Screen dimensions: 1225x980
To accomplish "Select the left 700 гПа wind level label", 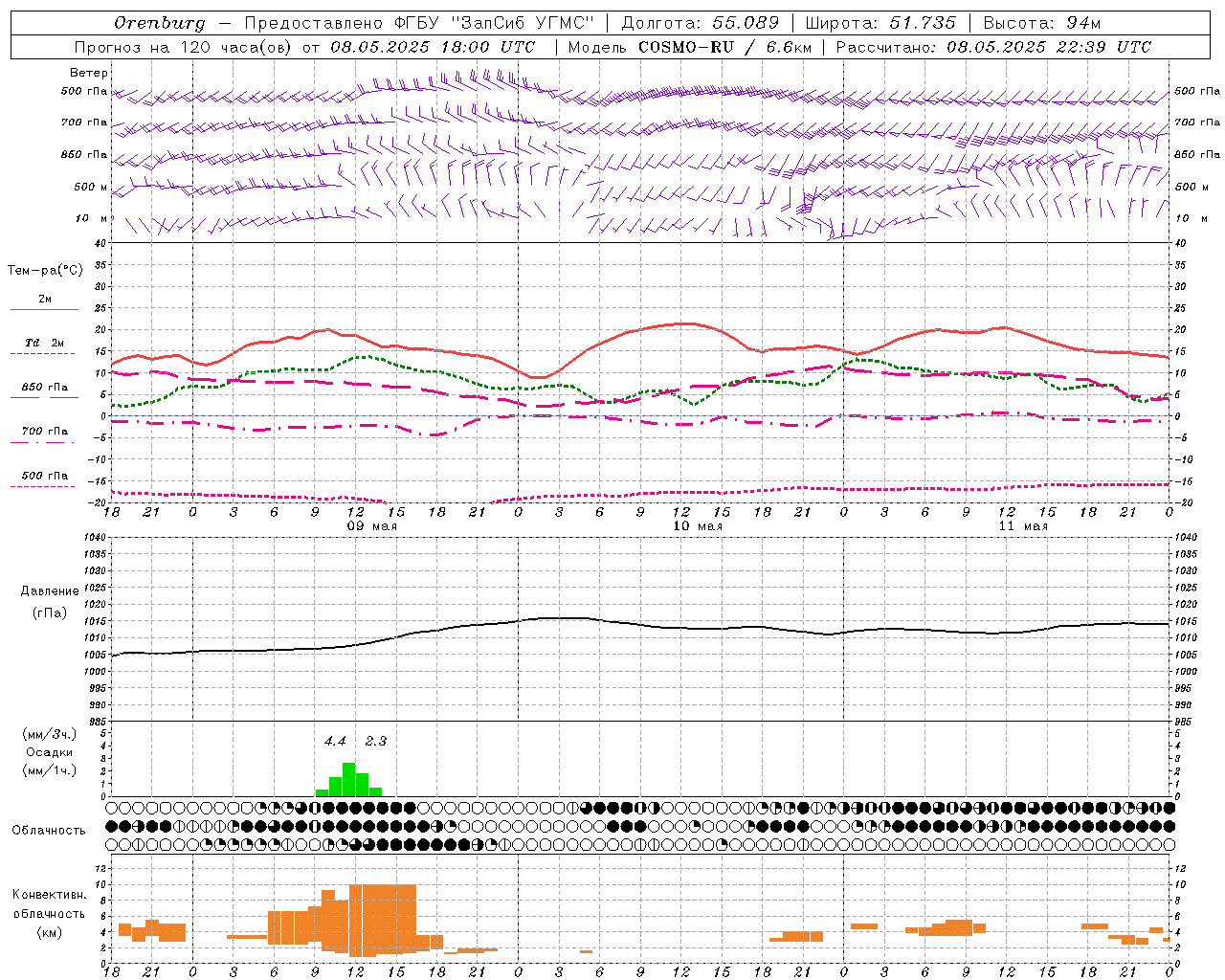I will [84, 122].
